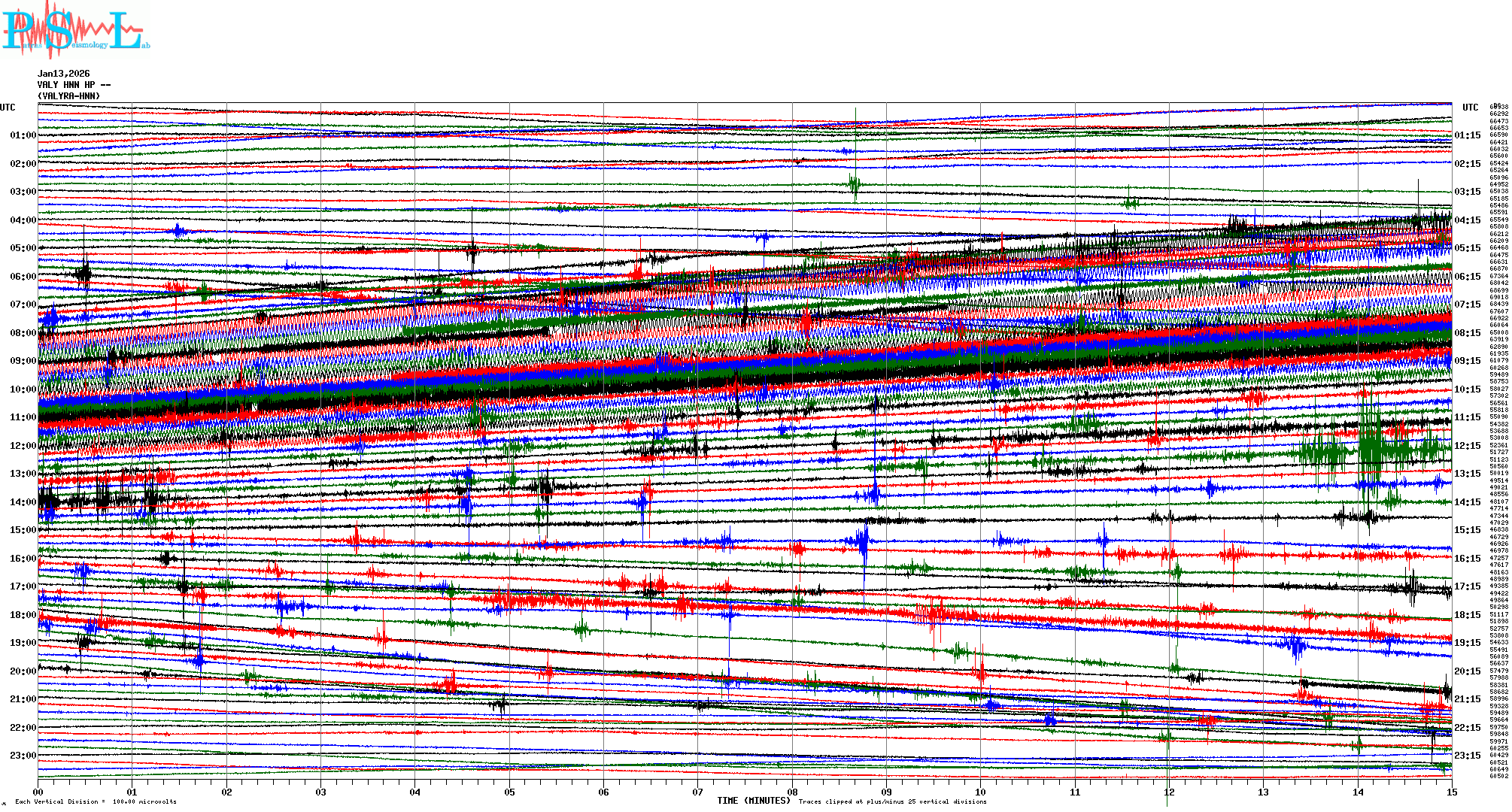1512x812 pixels.
Task: Select the 16:15 time label on right
Action: tap(1467, 559)
